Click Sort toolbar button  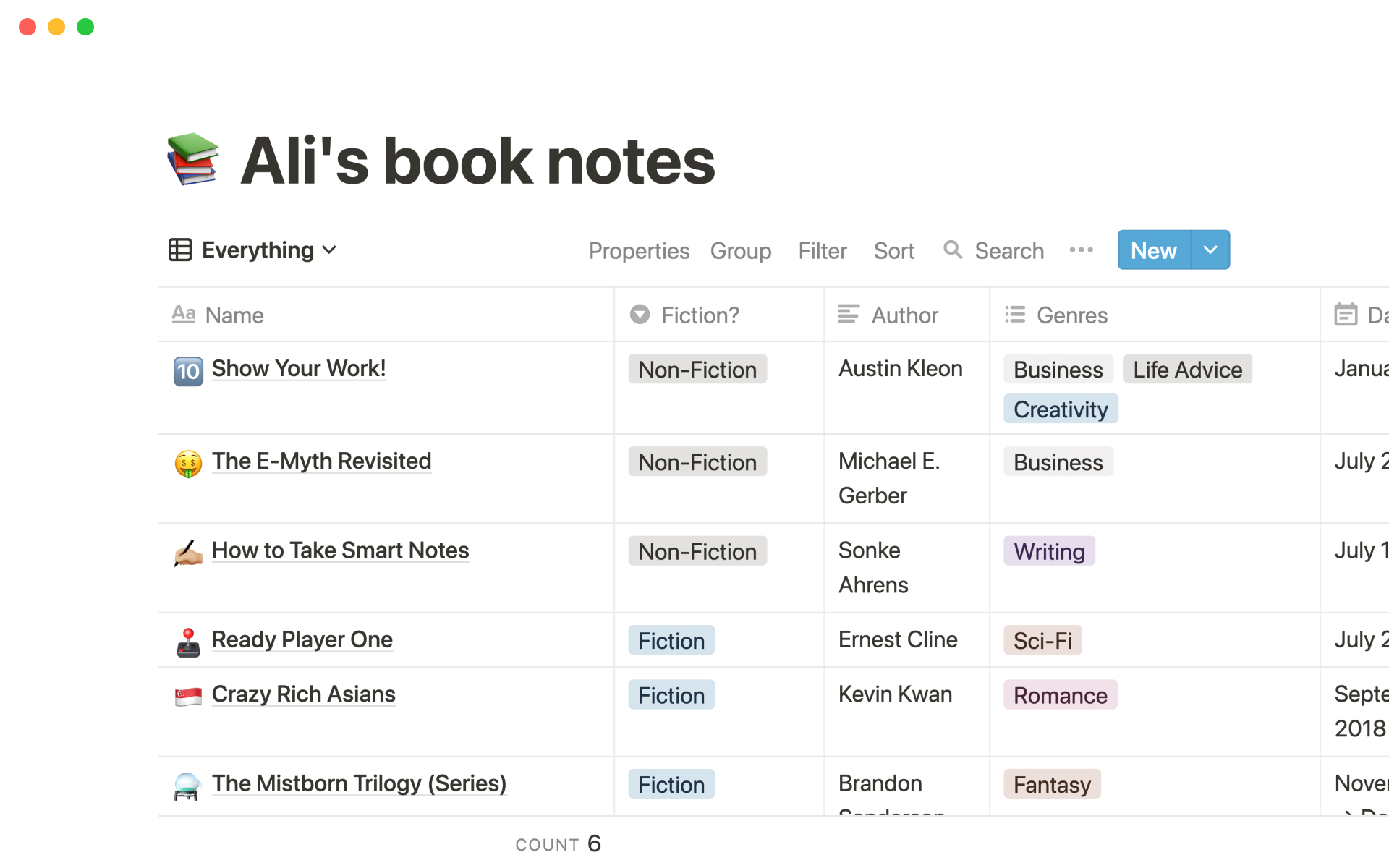tap(893, 250)
